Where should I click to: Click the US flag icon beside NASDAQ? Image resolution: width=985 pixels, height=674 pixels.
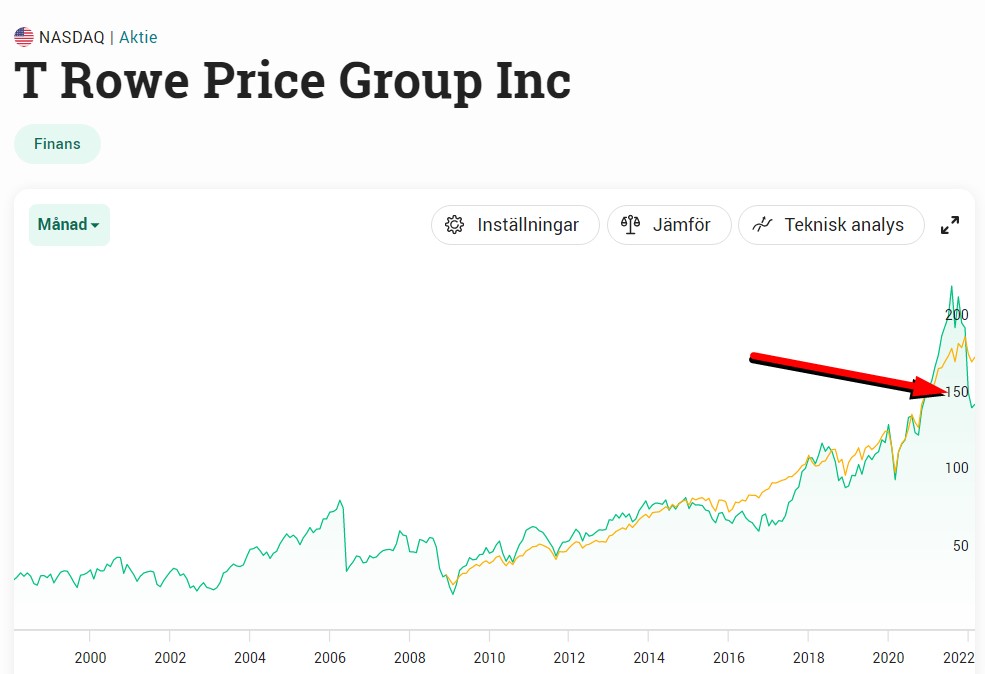point(24,38)
